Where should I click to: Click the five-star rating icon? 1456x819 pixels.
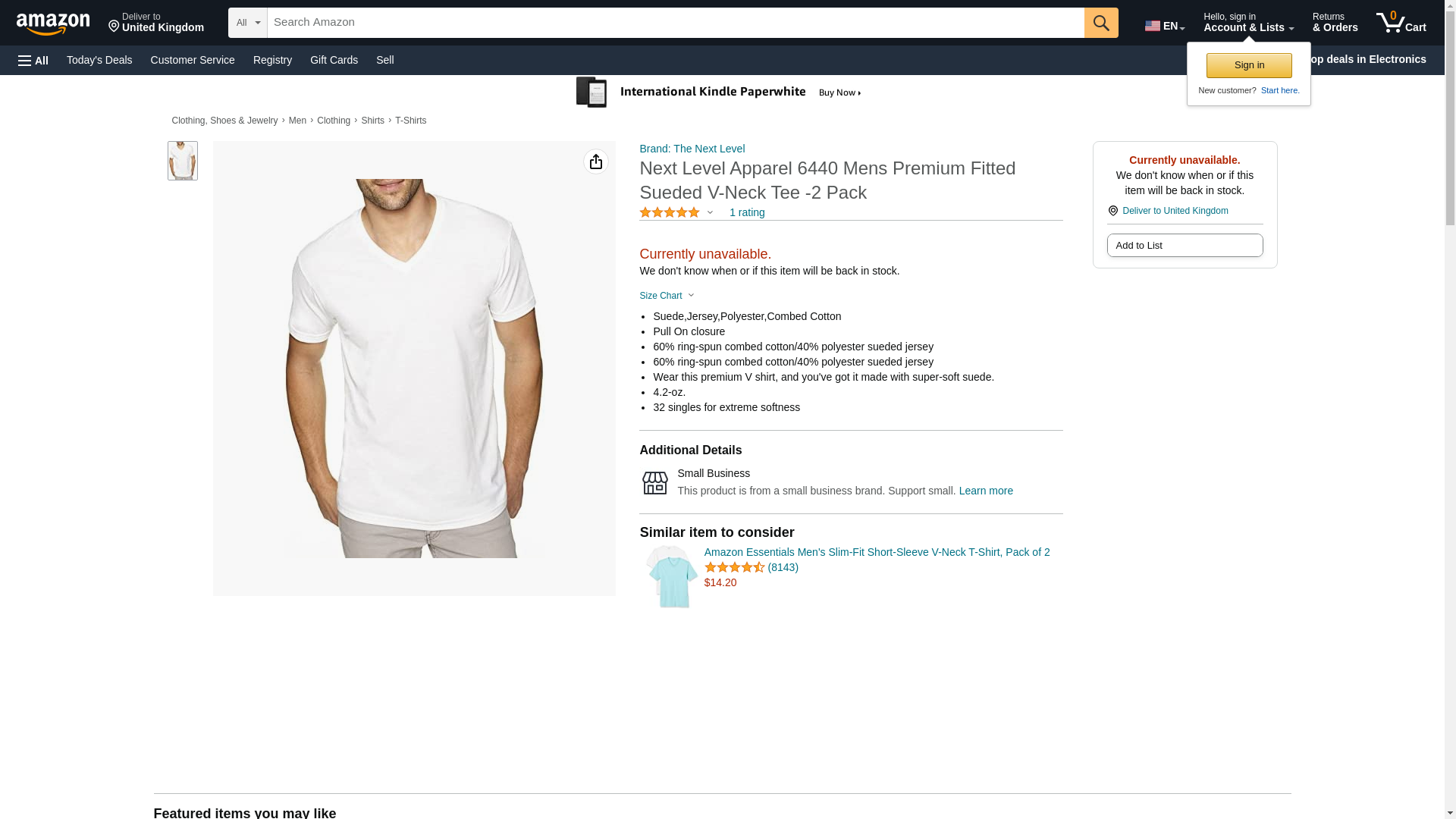669,213
